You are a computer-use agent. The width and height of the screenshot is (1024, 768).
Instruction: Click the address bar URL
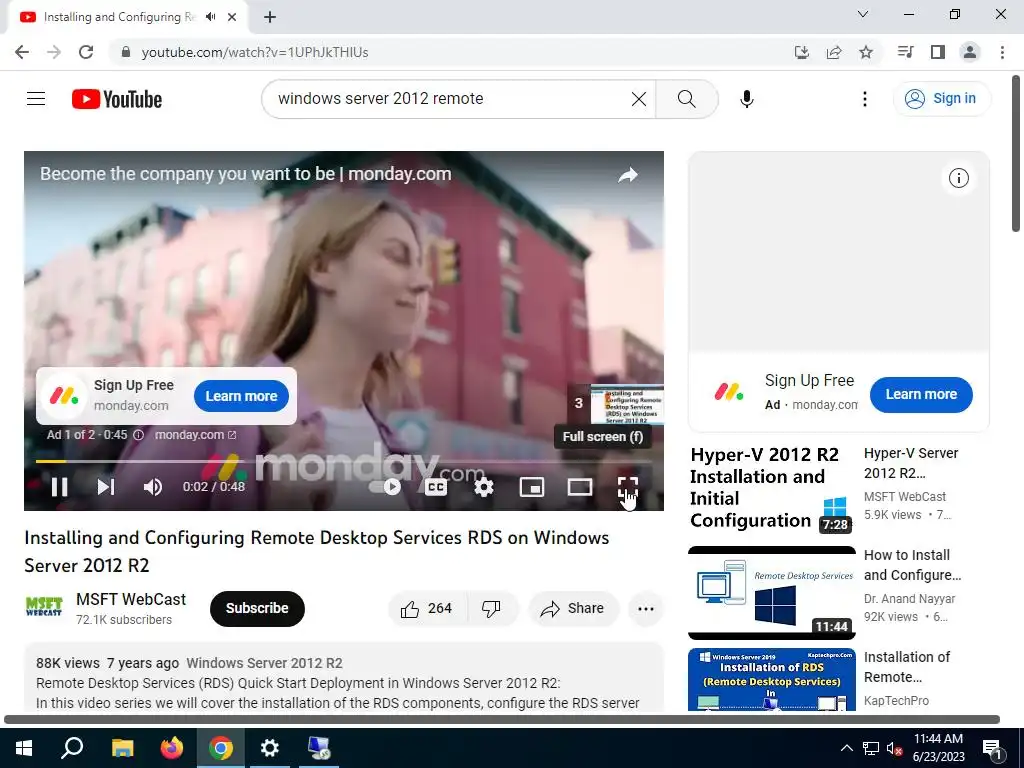(255, 52)
